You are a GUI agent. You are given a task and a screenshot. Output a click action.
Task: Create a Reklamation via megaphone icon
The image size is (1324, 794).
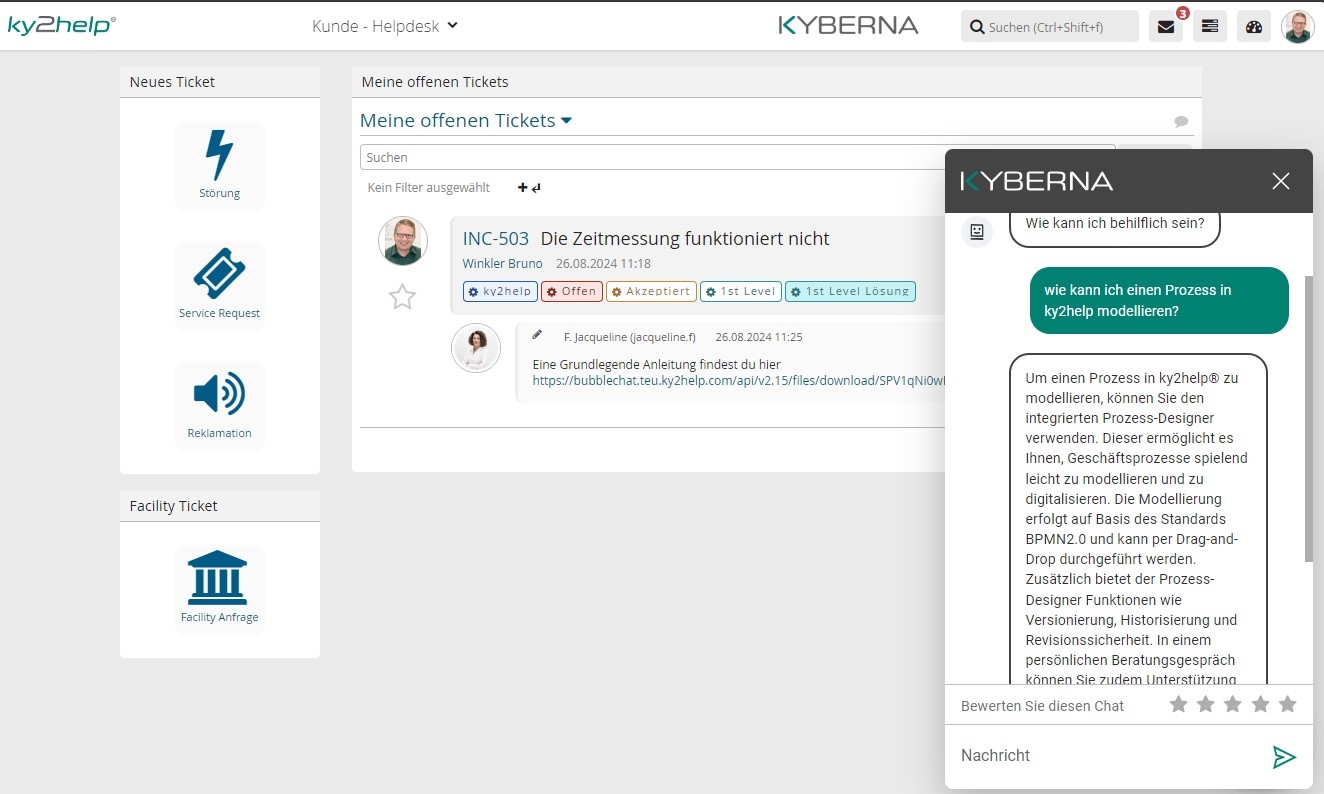pos(219,394)
